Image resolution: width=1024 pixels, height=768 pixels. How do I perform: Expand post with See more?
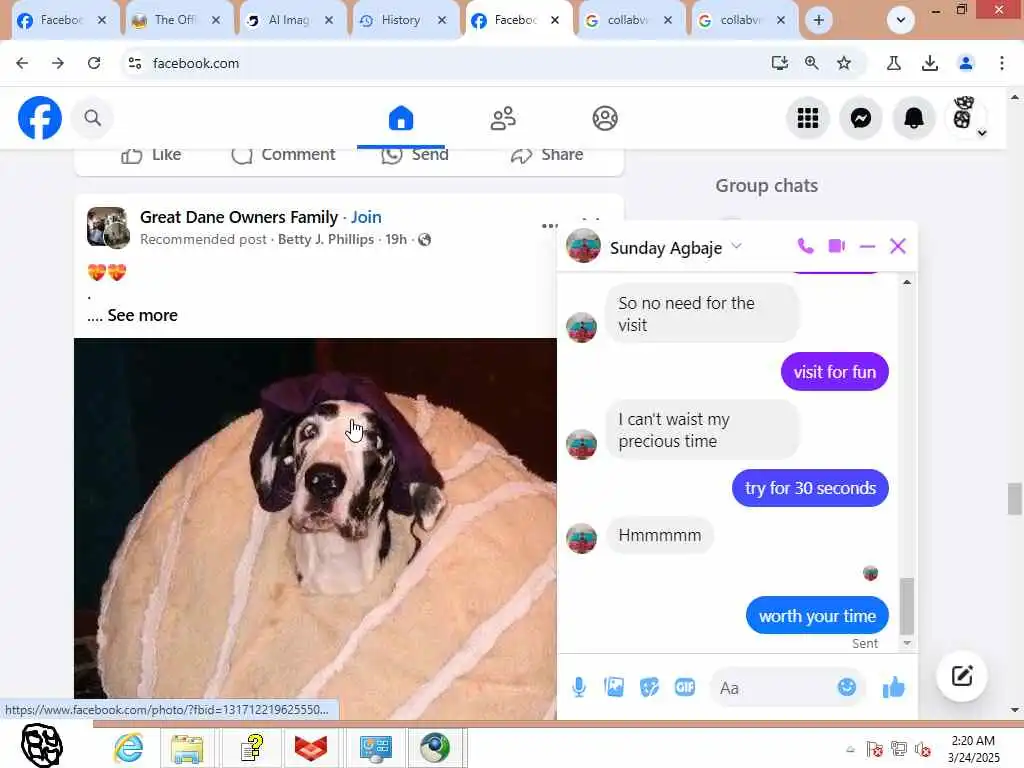(x=142, y=315)
